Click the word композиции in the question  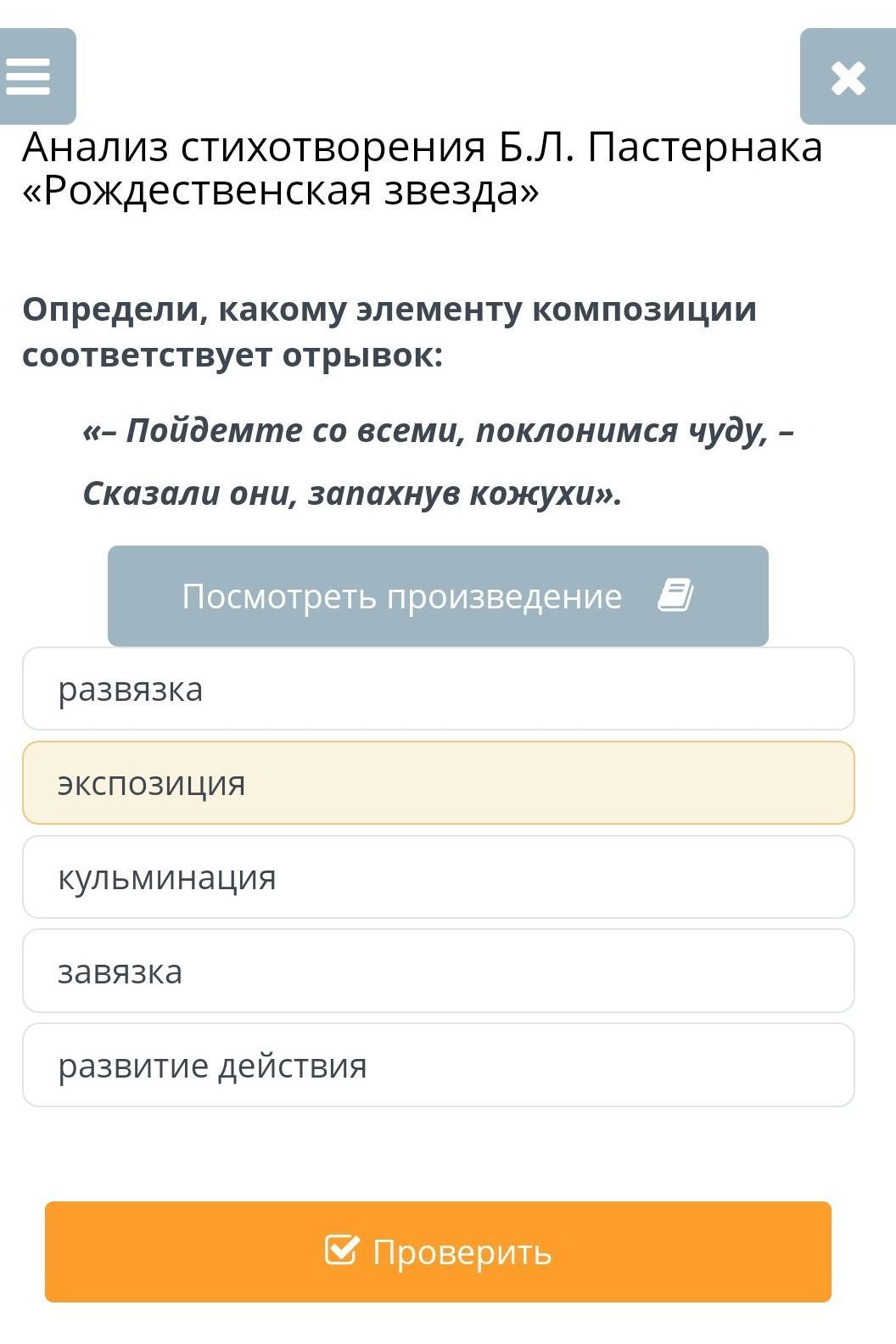pos(644,310)
